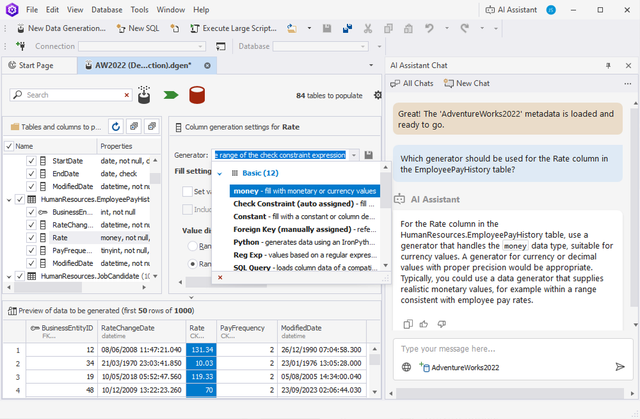Image resolution: width=640 pixels, height=419 pixels.
Task: Click the Undo arrow icon
Action: pos(429,28)
